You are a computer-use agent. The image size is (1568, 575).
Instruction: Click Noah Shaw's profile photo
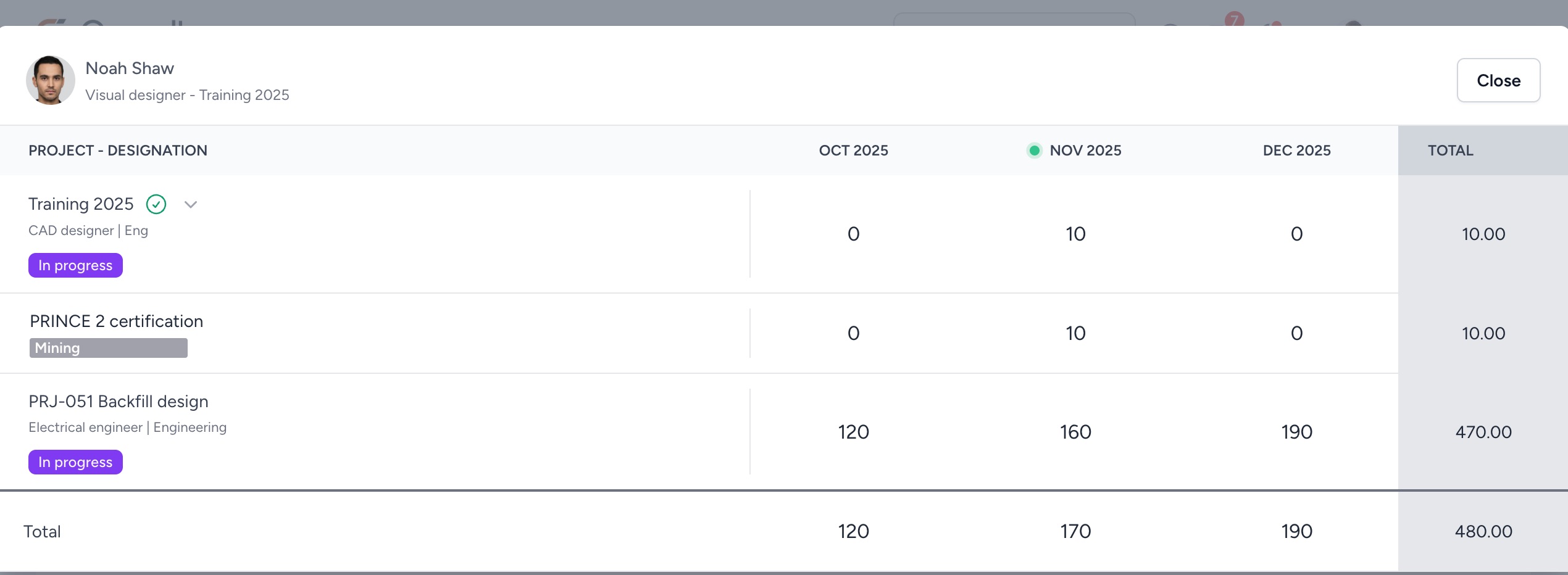[50, 80]
